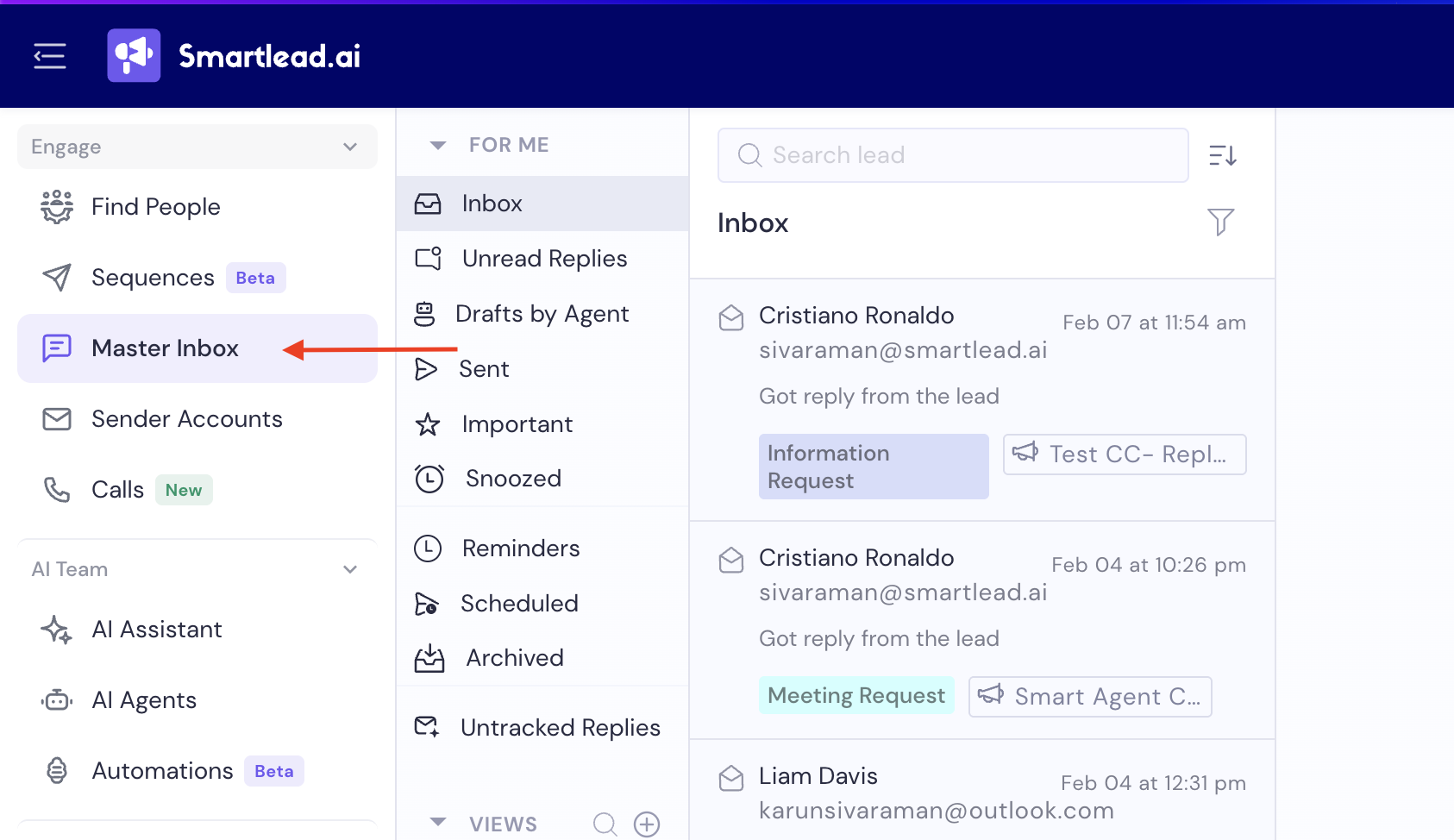
Task: Show Archived messages
Action: (x=542, y=658)
